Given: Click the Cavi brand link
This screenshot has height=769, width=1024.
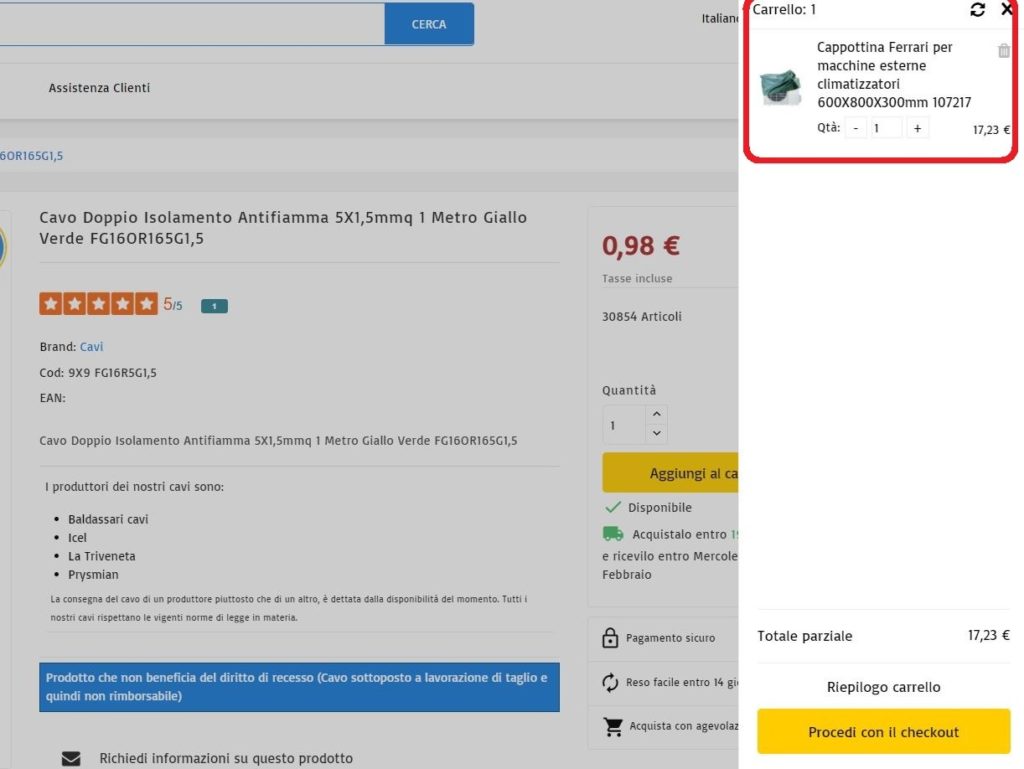Looking at the screenshot, I should [91, 347].
